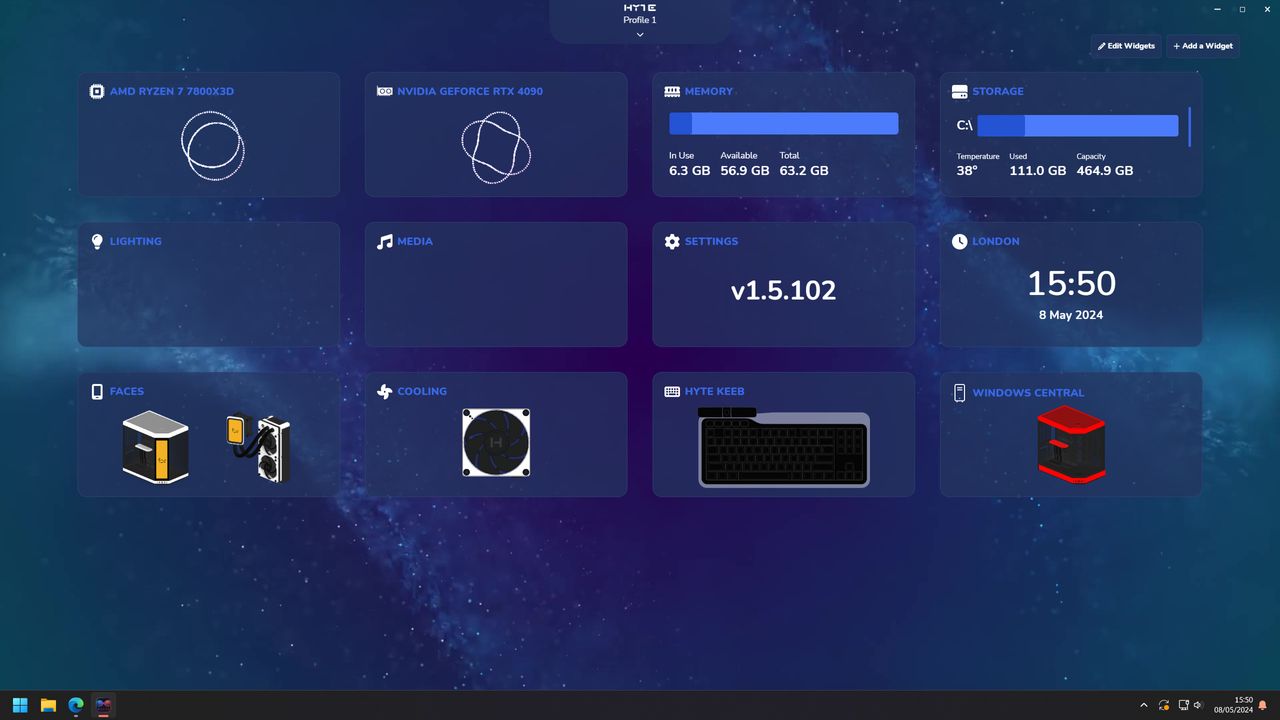Click the COOLING widget title
The width and height of the screenshot is (1280, 720).
[x=422, y=391]
